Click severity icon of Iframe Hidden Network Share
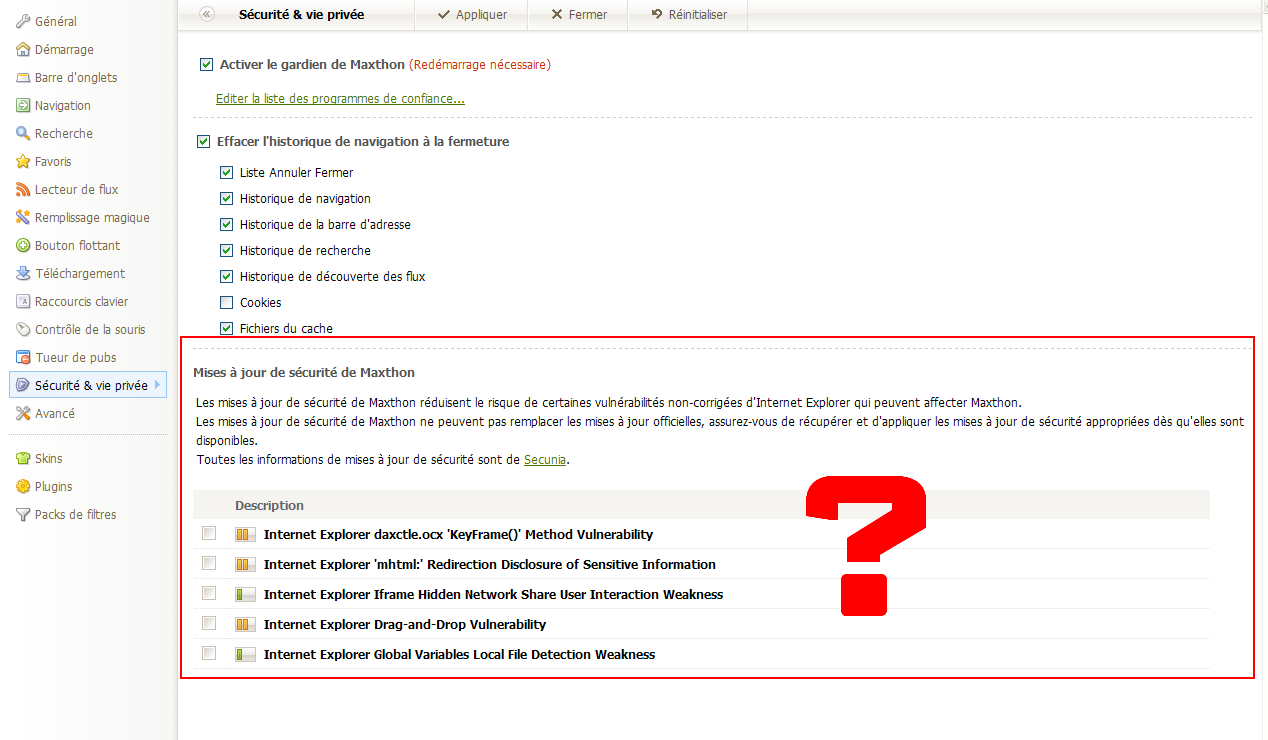Screen dimensions: 1268x740 [x=245, y=595]
